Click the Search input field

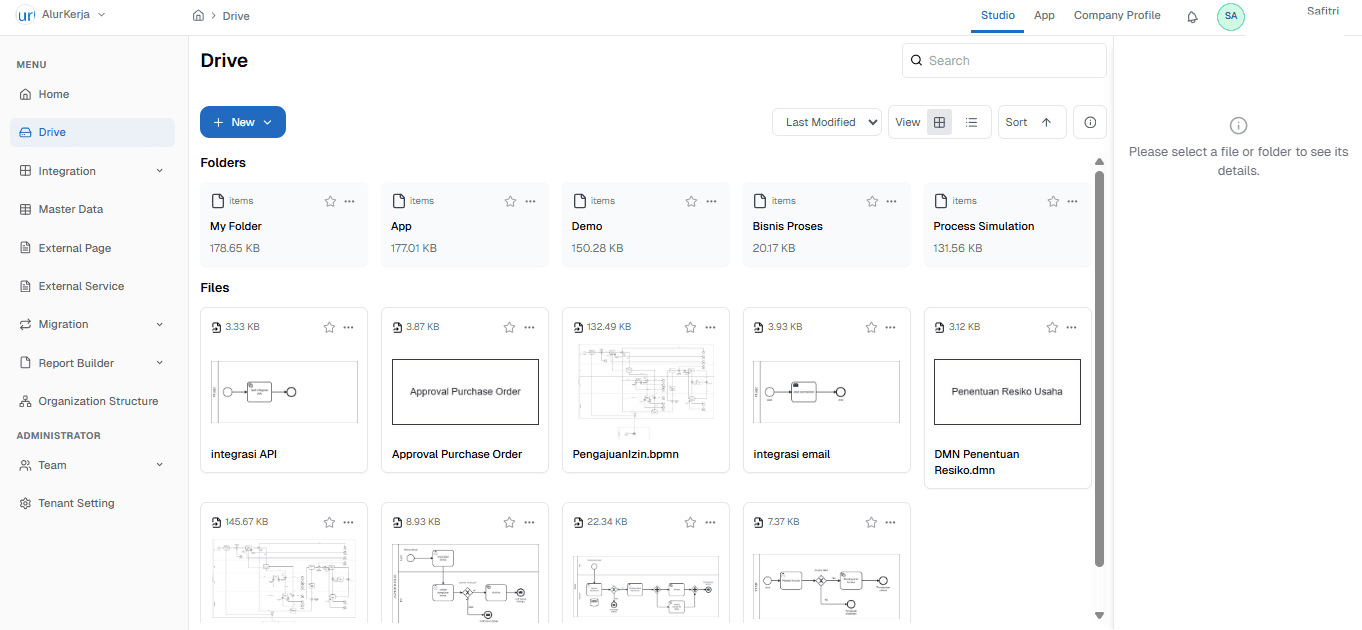(x=1012, y=61)
